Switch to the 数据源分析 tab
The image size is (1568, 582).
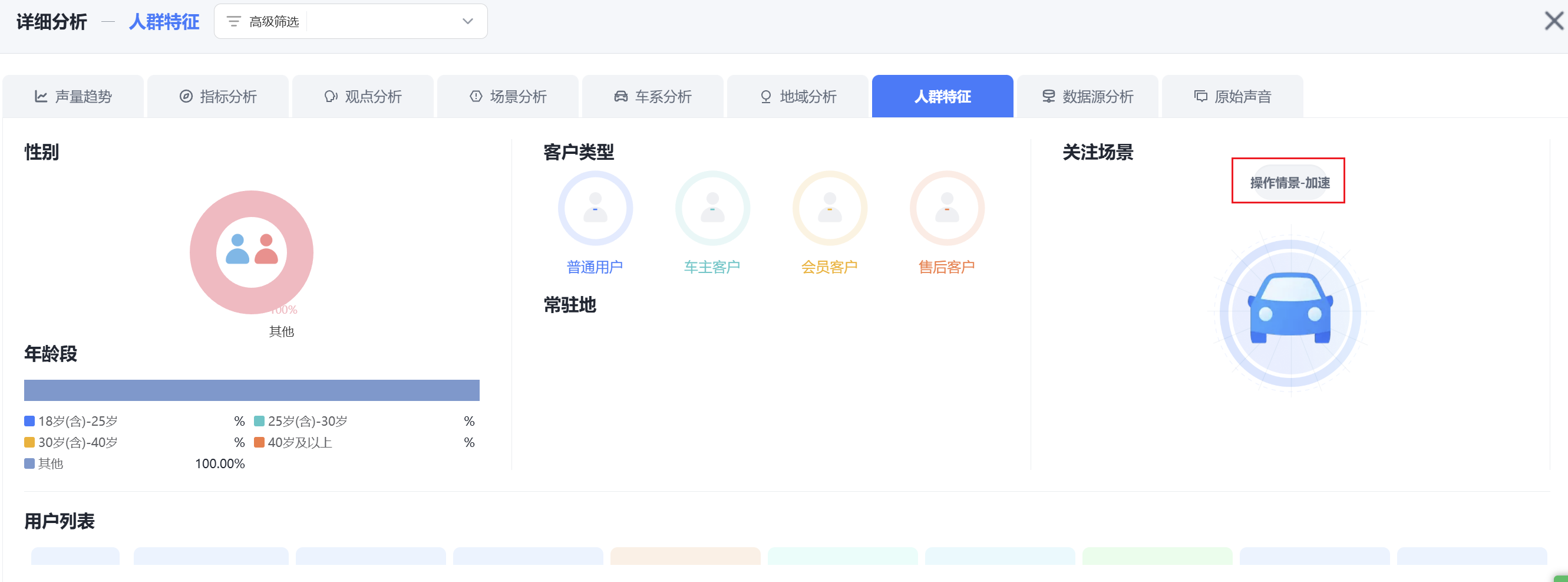[x=1088, y=96]
